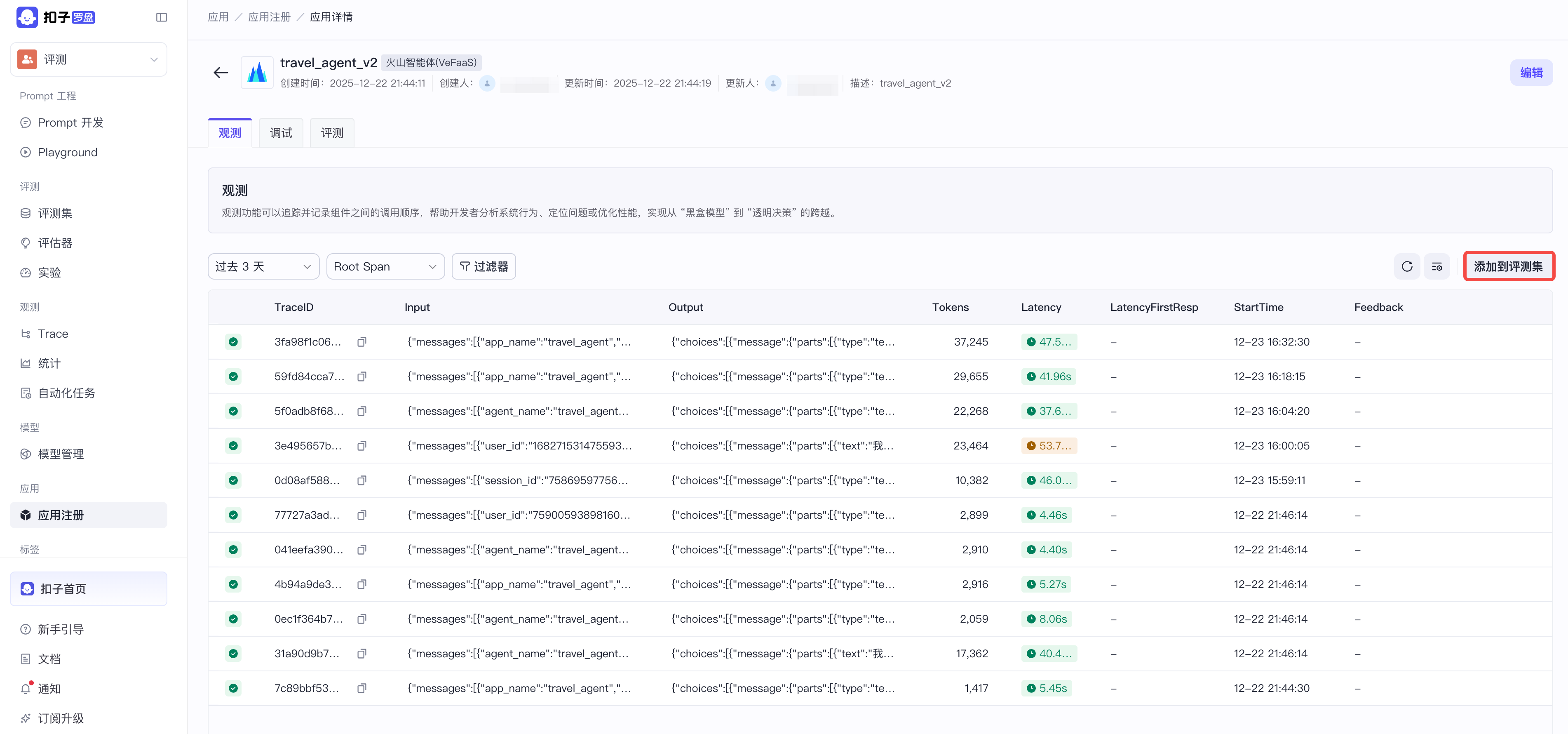Expand the 评测 workspace dropdown
1568x734 pixels.
click(x=88, y=60)
